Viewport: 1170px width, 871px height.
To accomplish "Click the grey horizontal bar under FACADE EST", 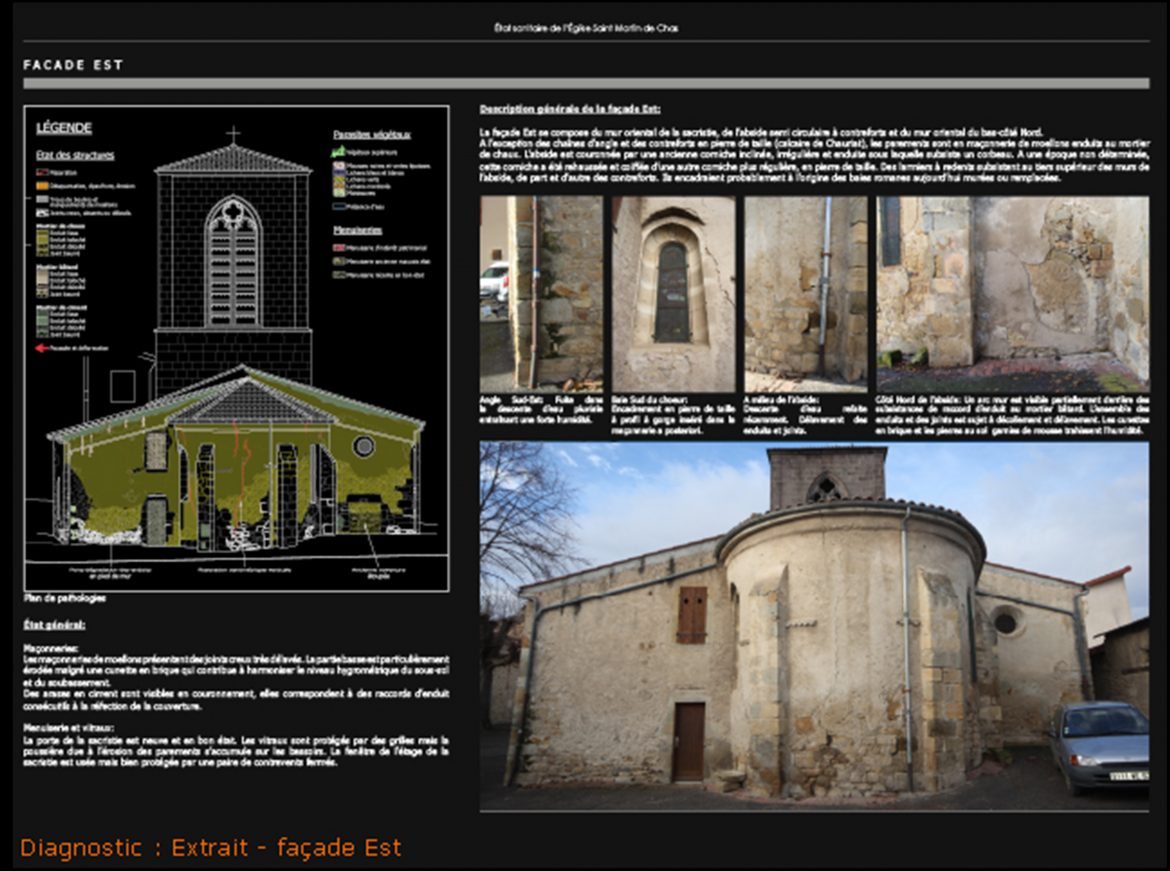I will tap(585, 83).
